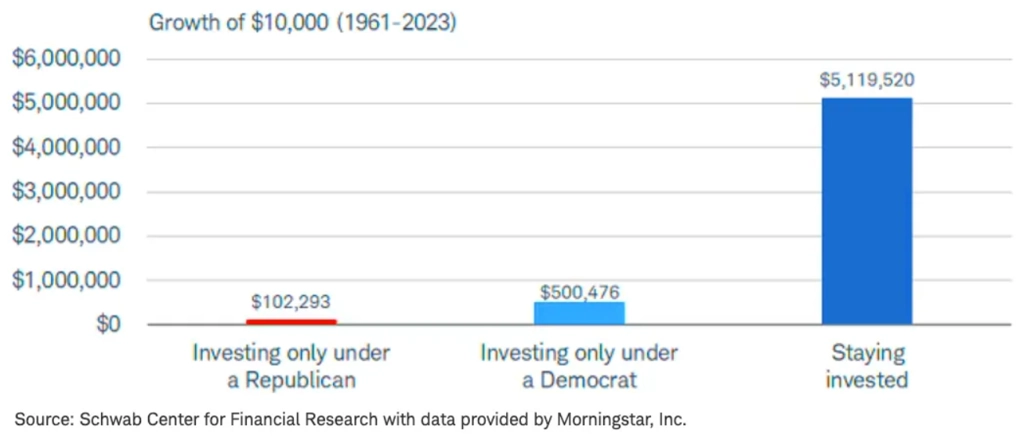Click the $3,000,000 y-axis label
Image resolution: width=1024 pixels, height=440 pixels.
66,192
